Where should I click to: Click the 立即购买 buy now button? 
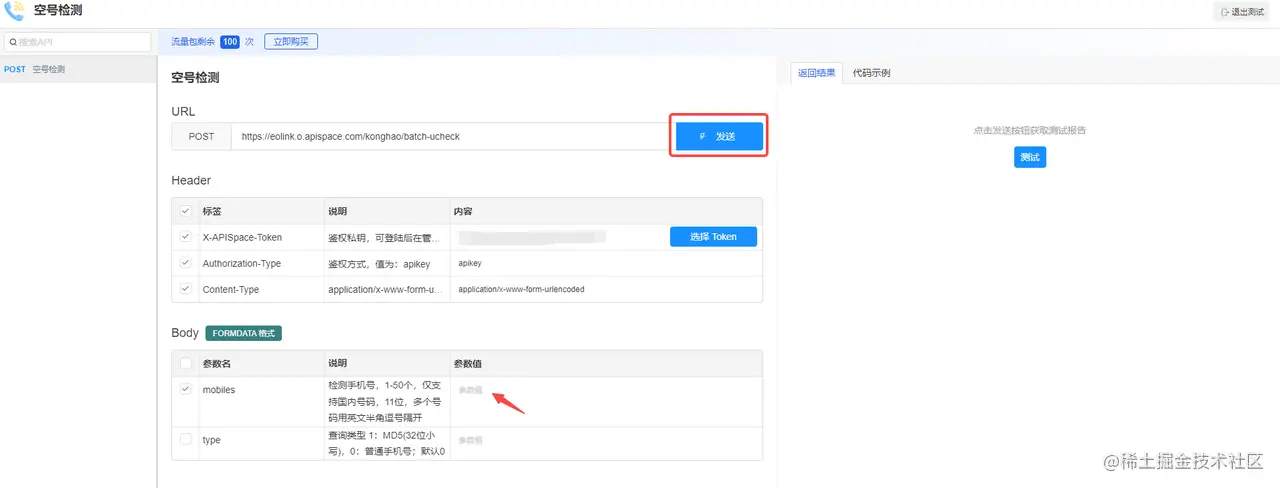[x=291, y=42]
